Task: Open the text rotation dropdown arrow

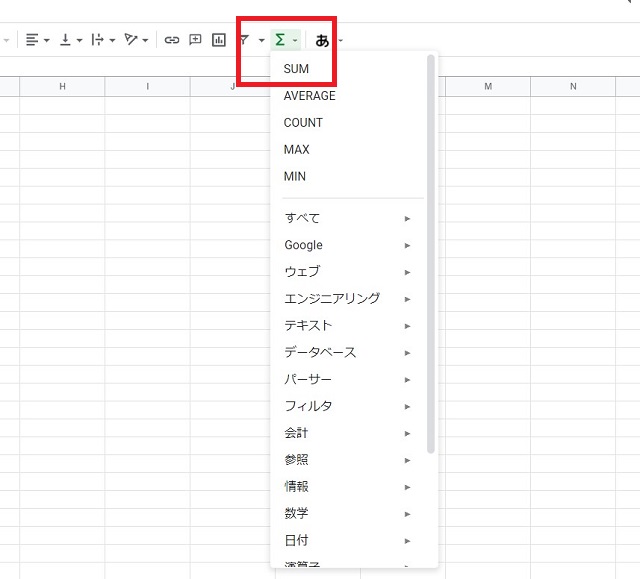Action: click(145, 40)
